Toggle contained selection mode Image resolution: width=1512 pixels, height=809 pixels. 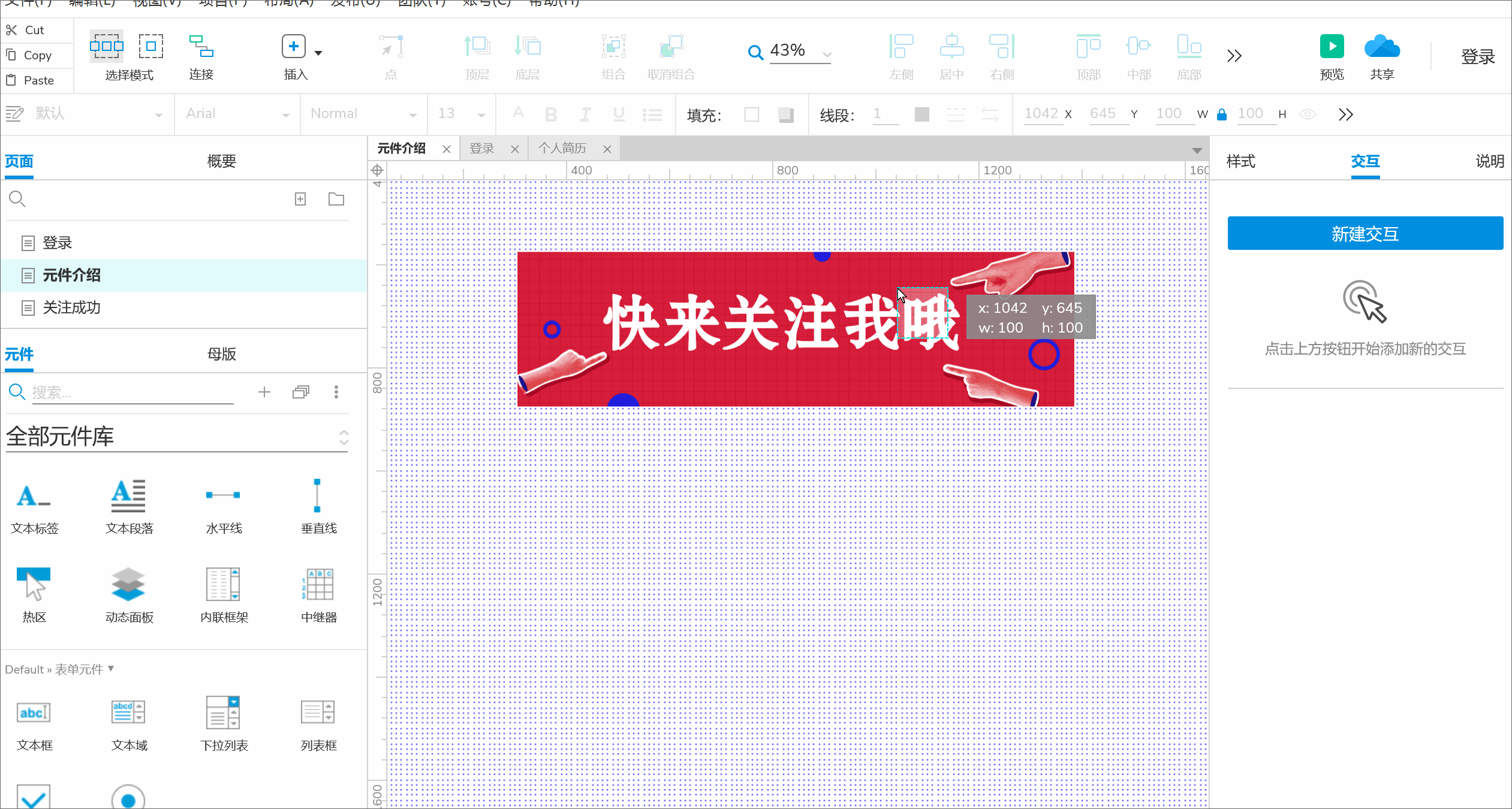[x=151, y=47]
